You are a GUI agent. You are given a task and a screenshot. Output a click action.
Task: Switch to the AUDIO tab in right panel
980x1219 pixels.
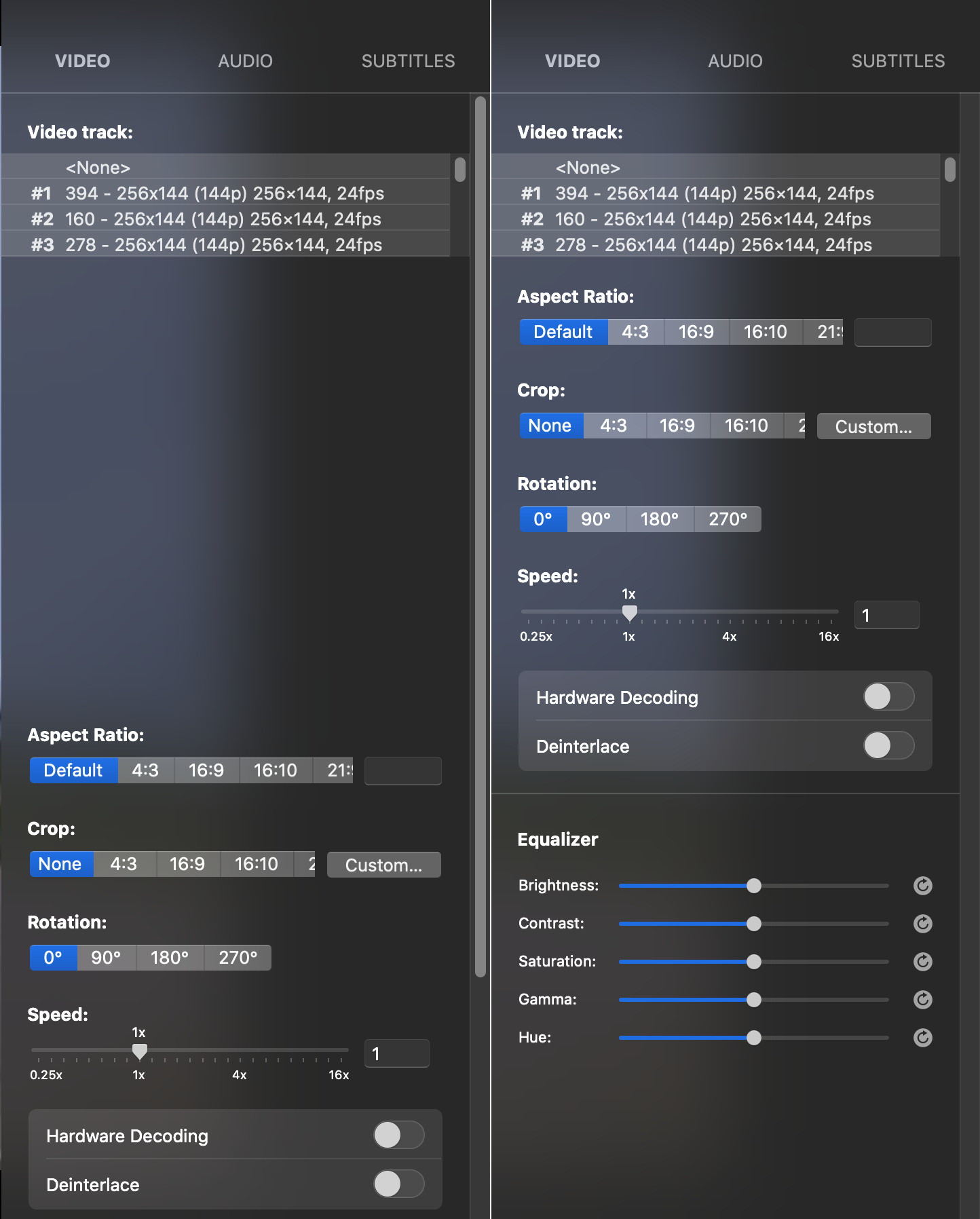point(735,61)
